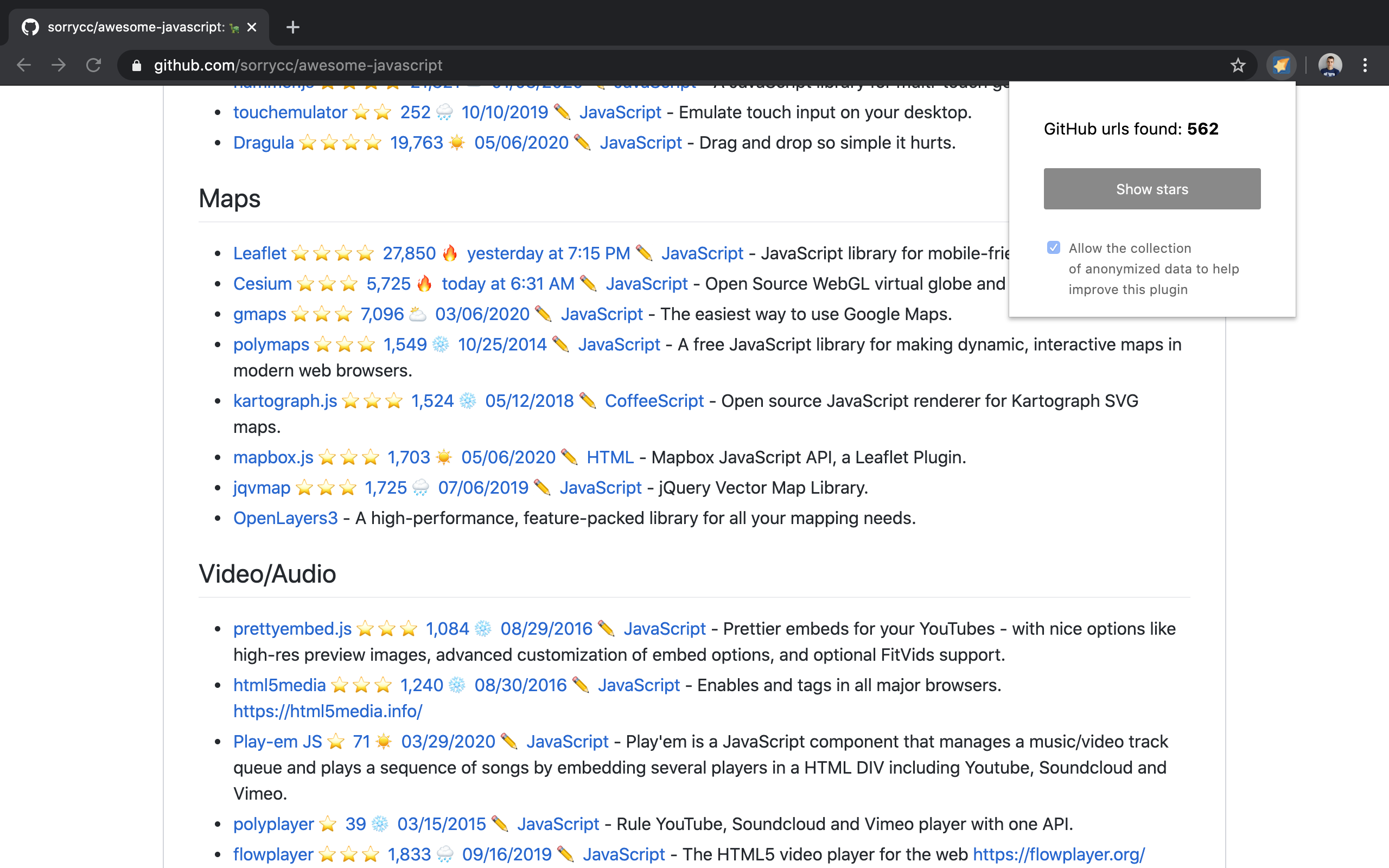
Task: Go back to previous page
Action: (23, 66)
